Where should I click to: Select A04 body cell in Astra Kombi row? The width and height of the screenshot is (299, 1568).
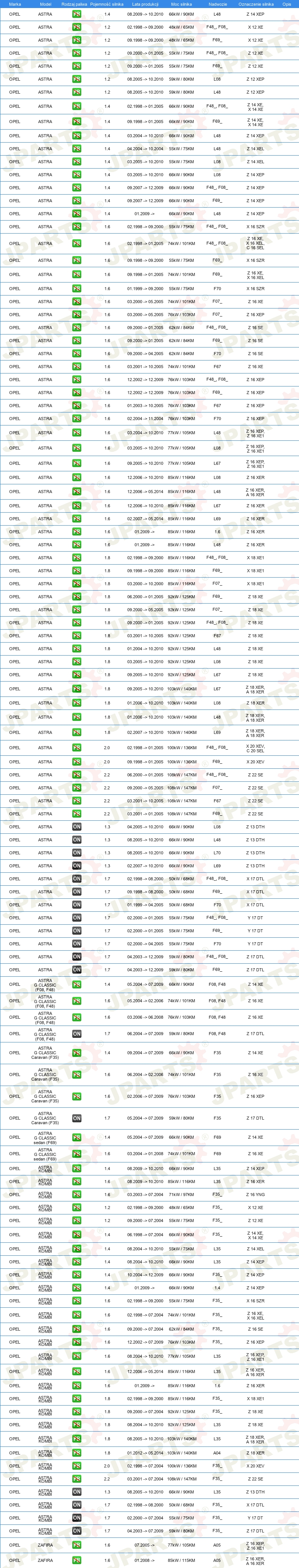(218, 1453)
